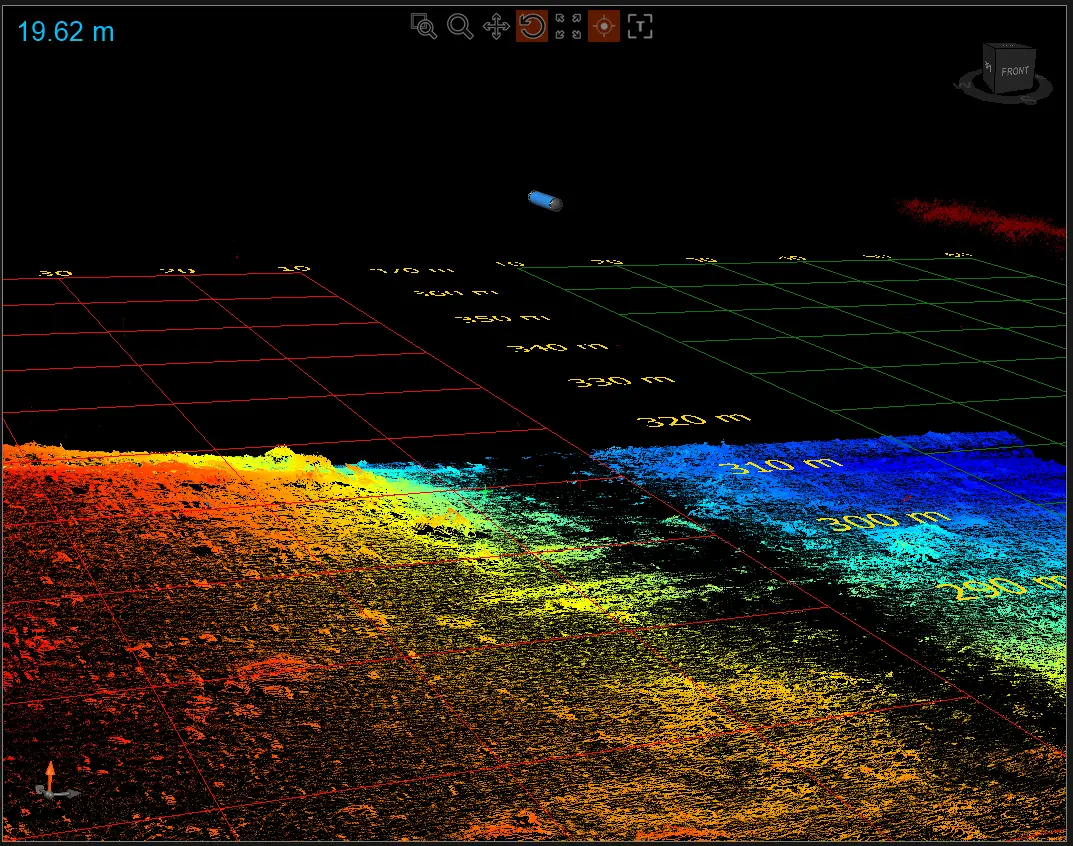Toggle the highlighted rotate view tool

coord(531,26)
